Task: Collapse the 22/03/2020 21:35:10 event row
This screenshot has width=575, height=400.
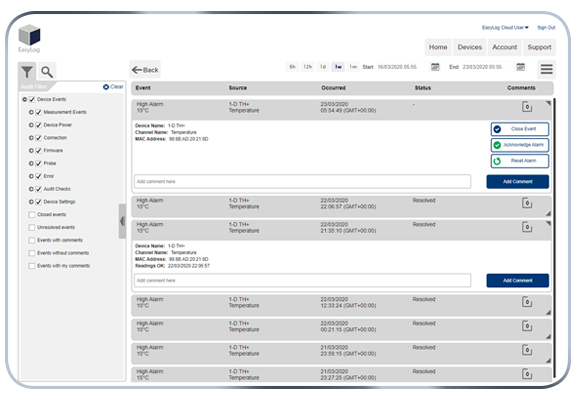Action: (x=548, y=223)
